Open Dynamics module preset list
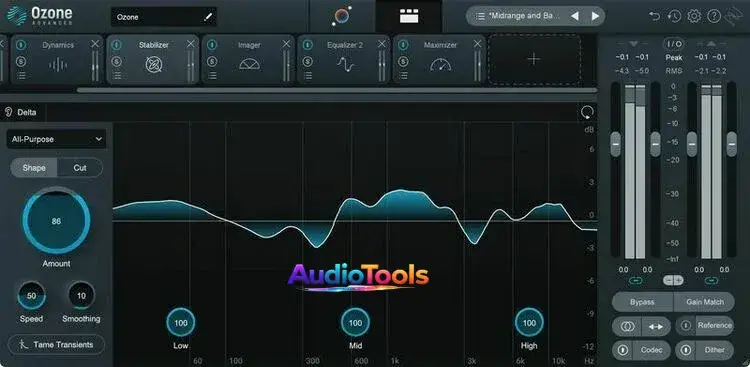 point(21,76)
